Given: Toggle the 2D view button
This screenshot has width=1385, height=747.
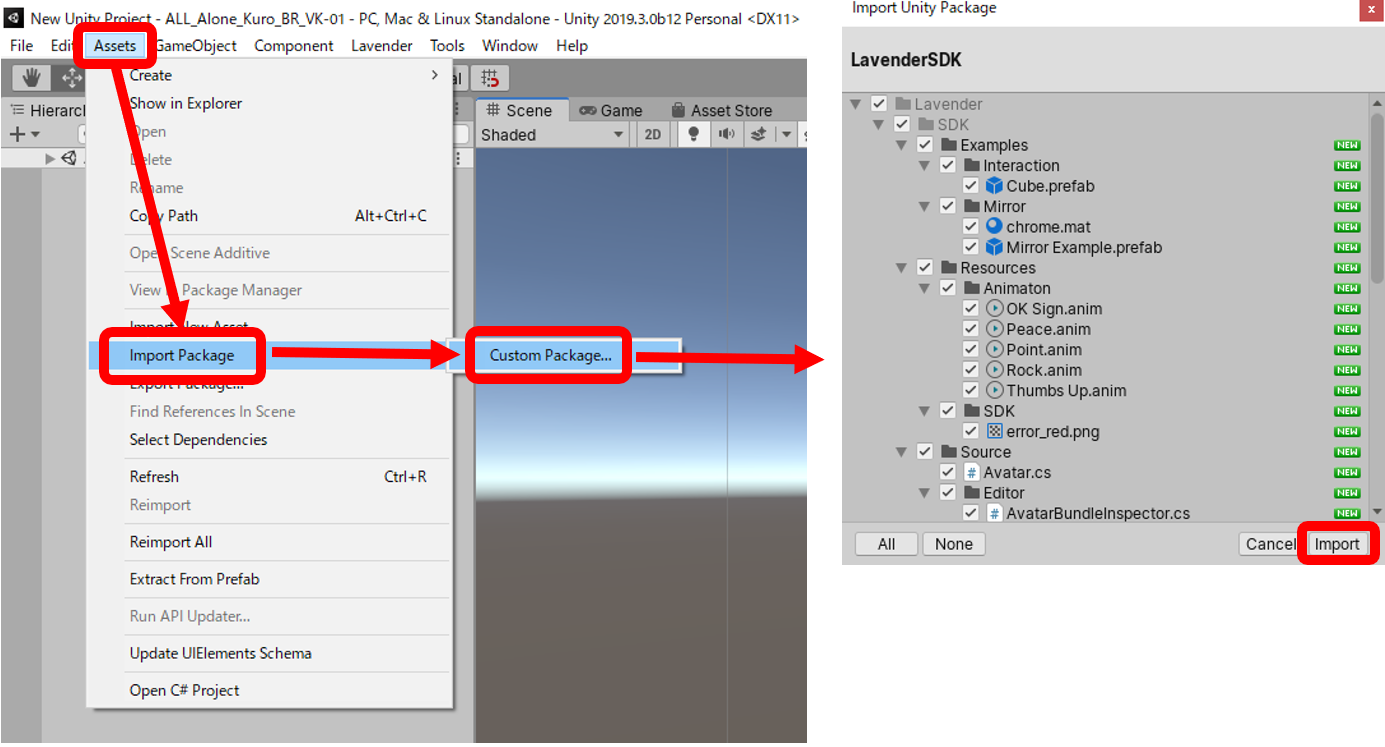Looking at the screenshot, I should click(653, 135).
